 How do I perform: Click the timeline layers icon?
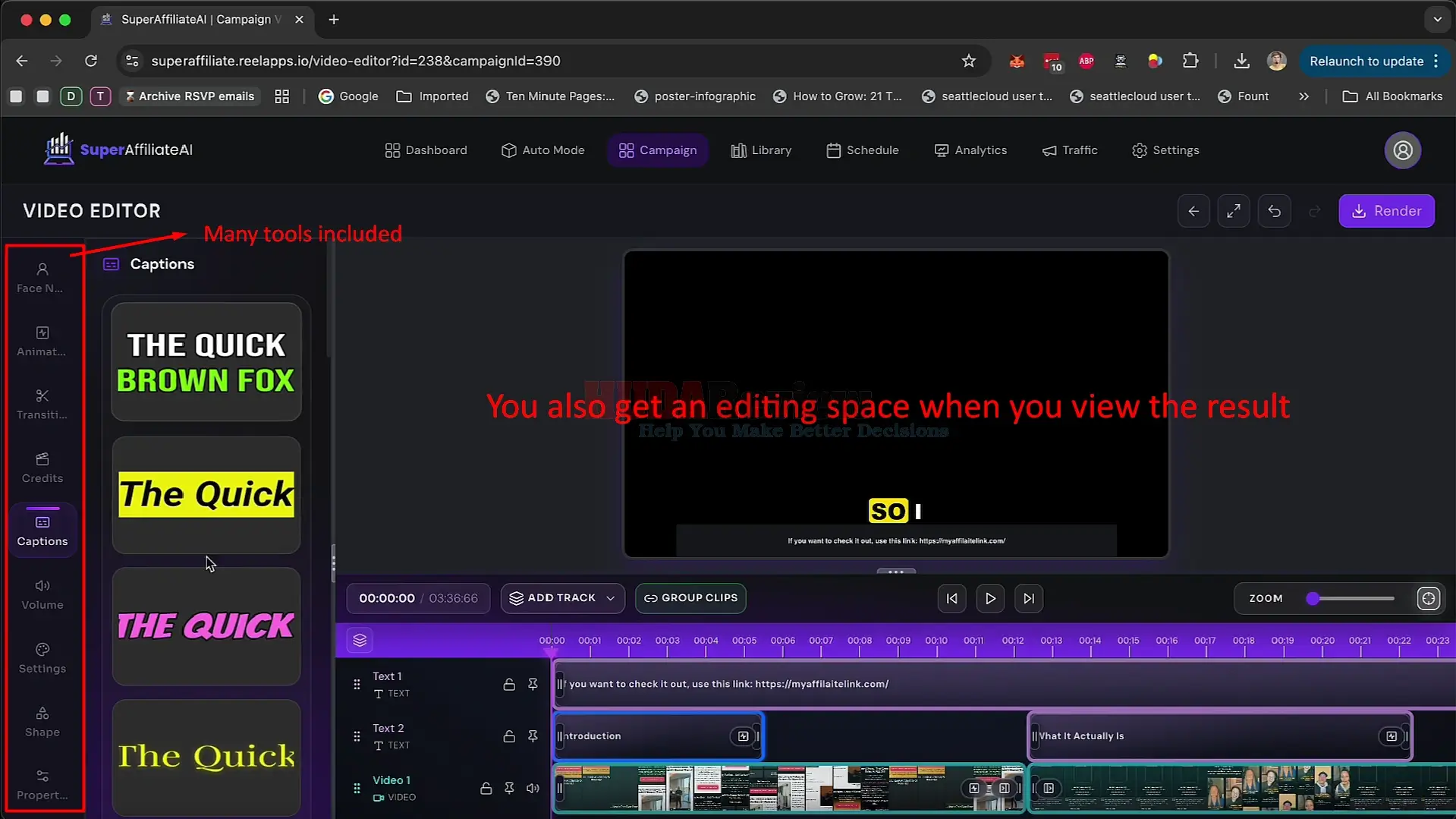(x=360, y=641)
